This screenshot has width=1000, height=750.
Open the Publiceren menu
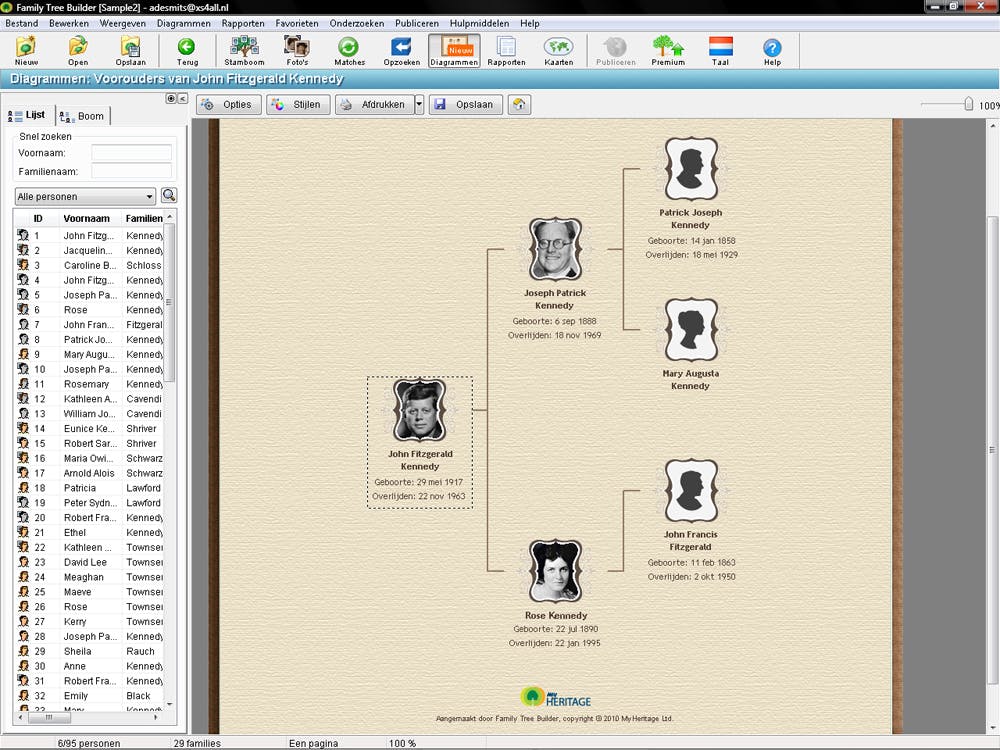pyautogui.click(x=416, y=23)
